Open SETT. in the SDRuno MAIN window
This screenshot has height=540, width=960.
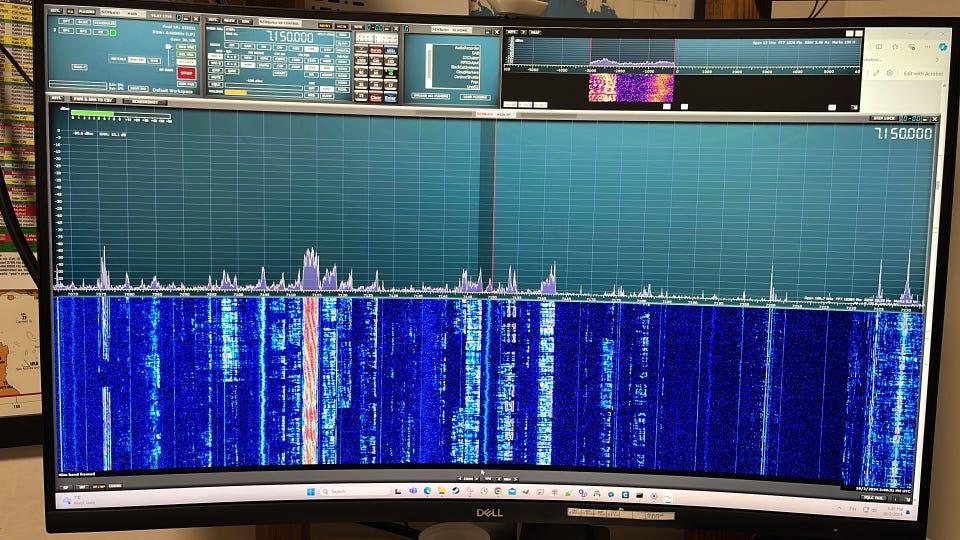pos(55,10)
